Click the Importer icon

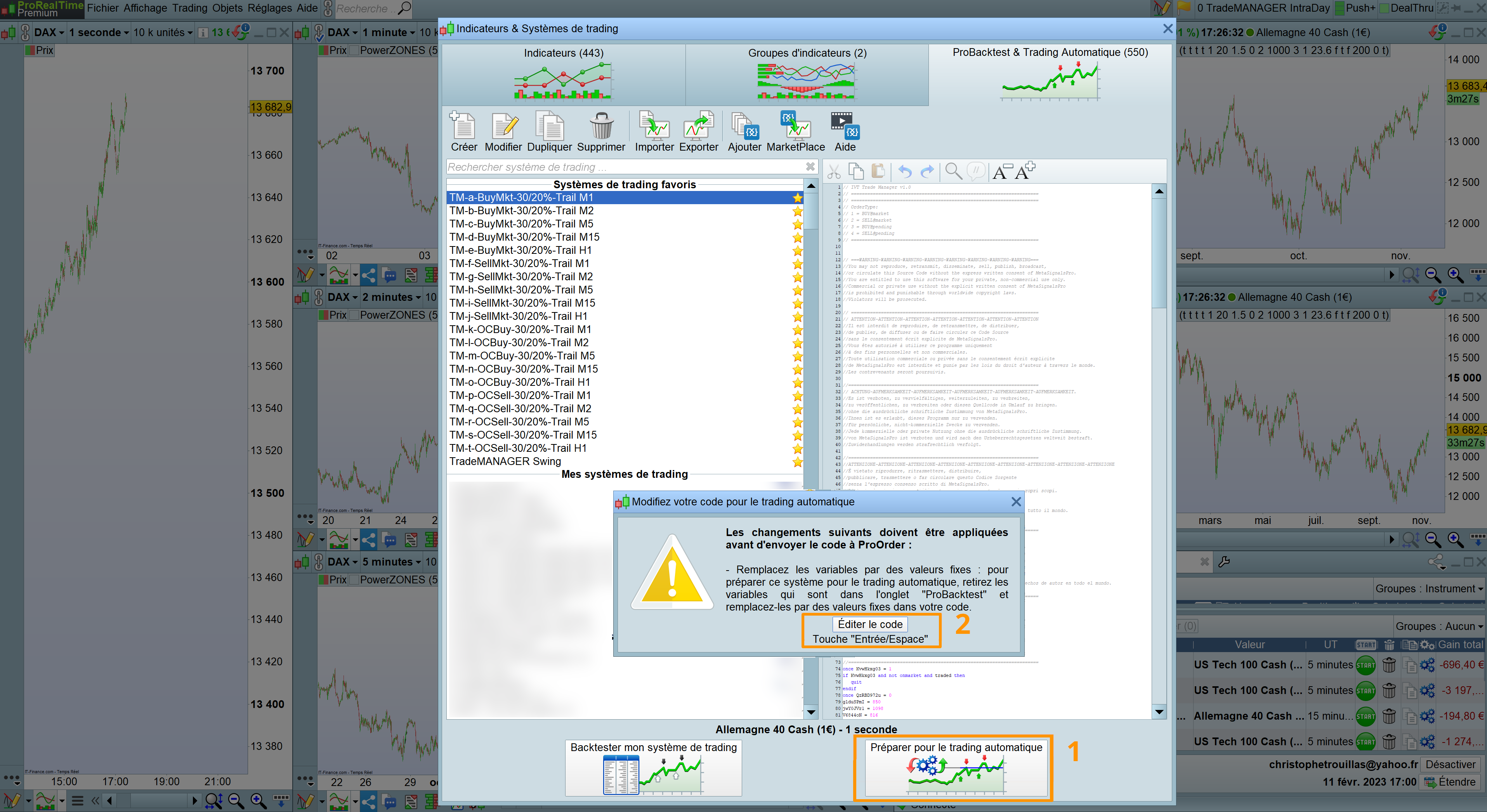(x=654, y=132)
